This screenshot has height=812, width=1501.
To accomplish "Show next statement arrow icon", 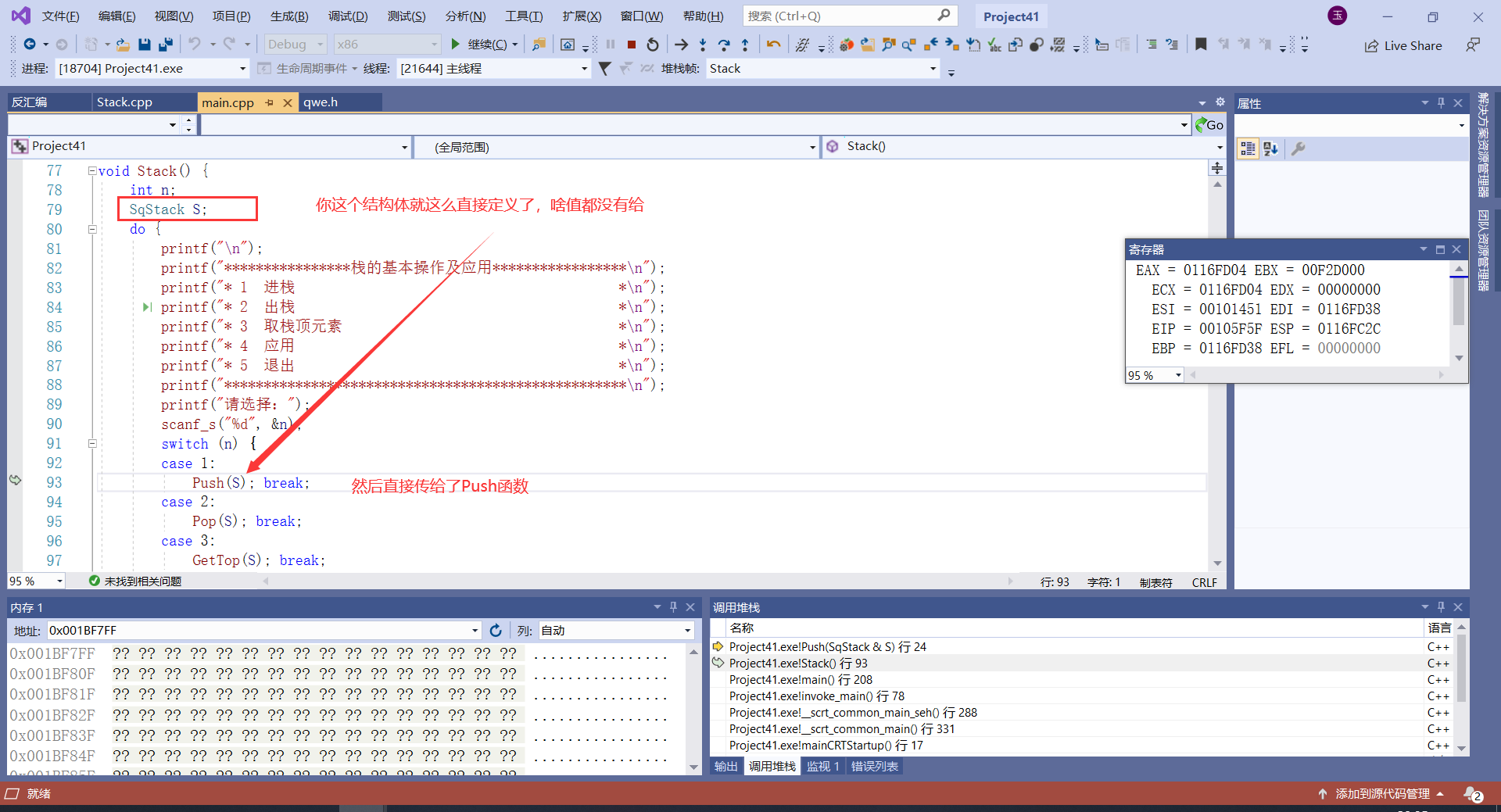I will (x=681, y=45).
